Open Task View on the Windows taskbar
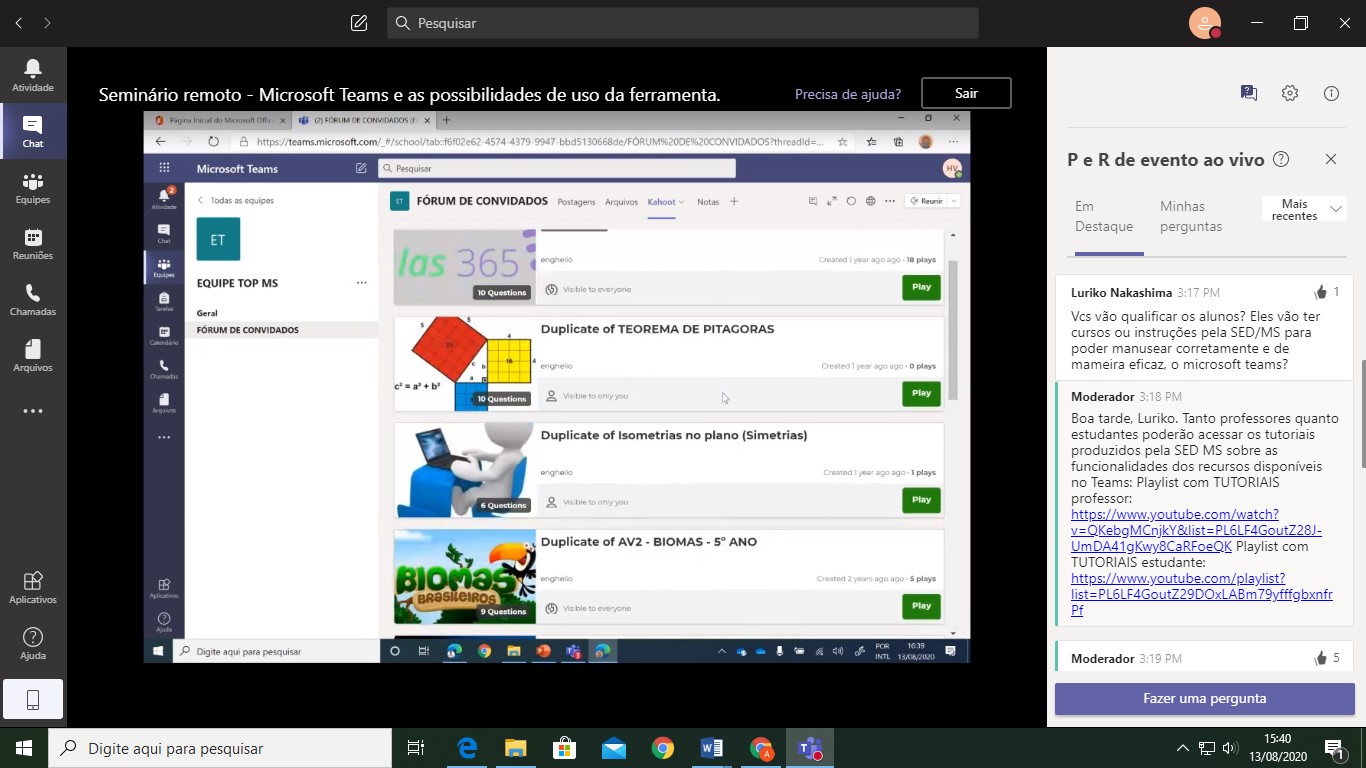Image resolution: width=1366 pixels, height=768 pixels. pyautogui.click(x=416, y=748)
